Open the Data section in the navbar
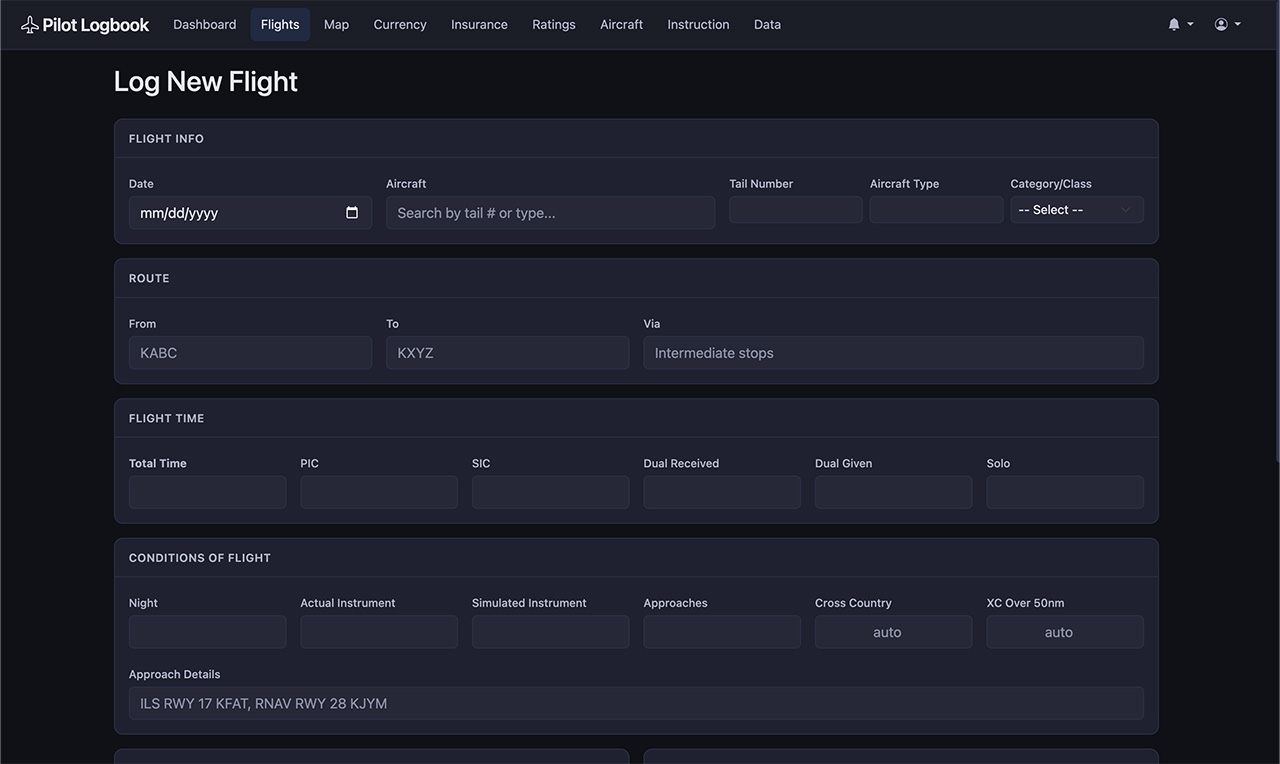1280x764 pixels. tap(767, 24)
